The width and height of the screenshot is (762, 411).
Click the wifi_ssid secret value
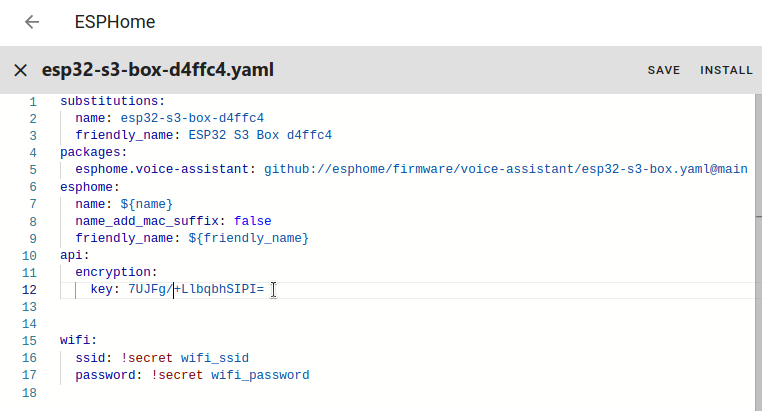(214, 358)
